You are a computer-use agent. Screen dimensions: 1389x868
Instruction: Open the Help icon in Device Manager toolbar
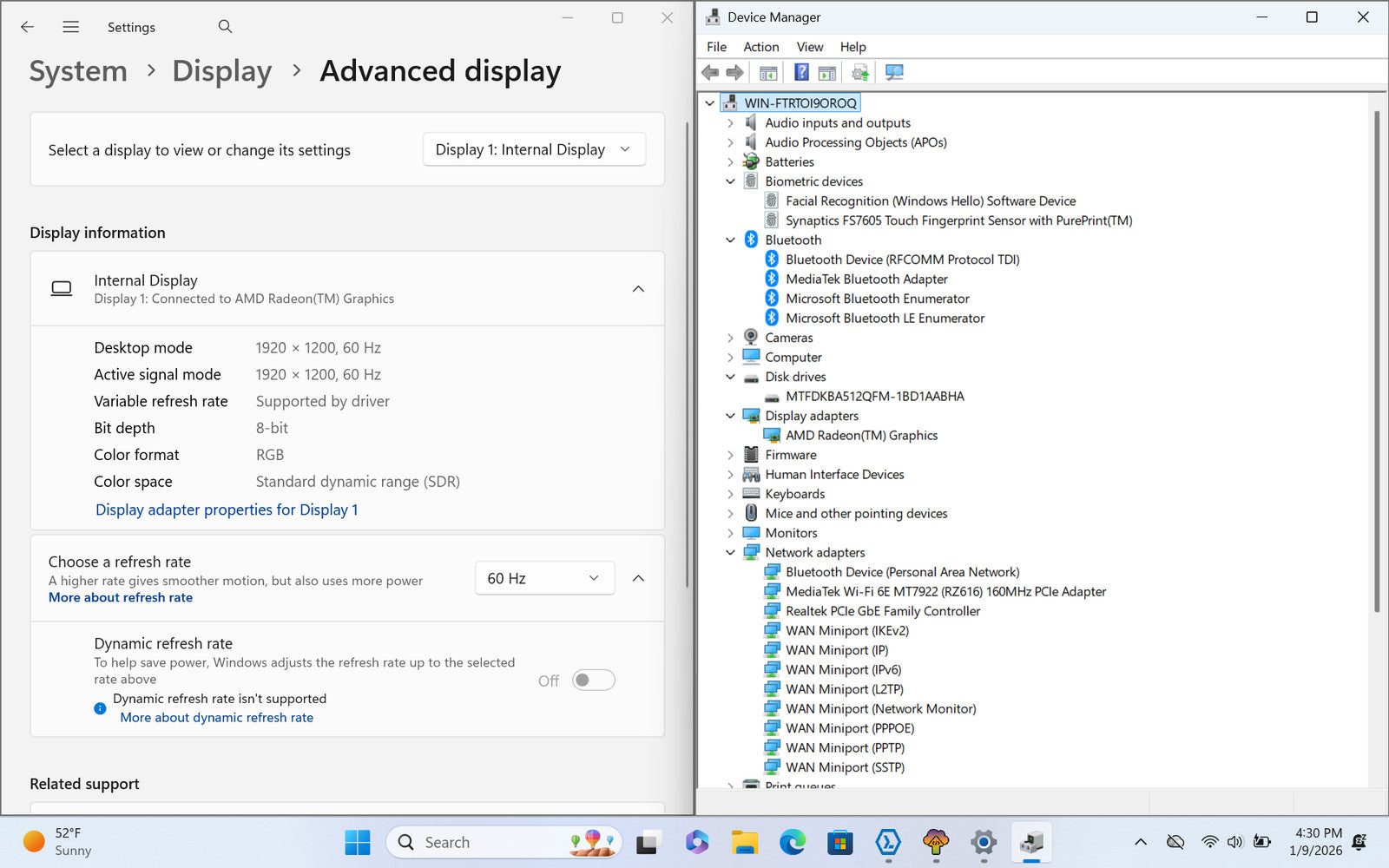tap(801, 73)
